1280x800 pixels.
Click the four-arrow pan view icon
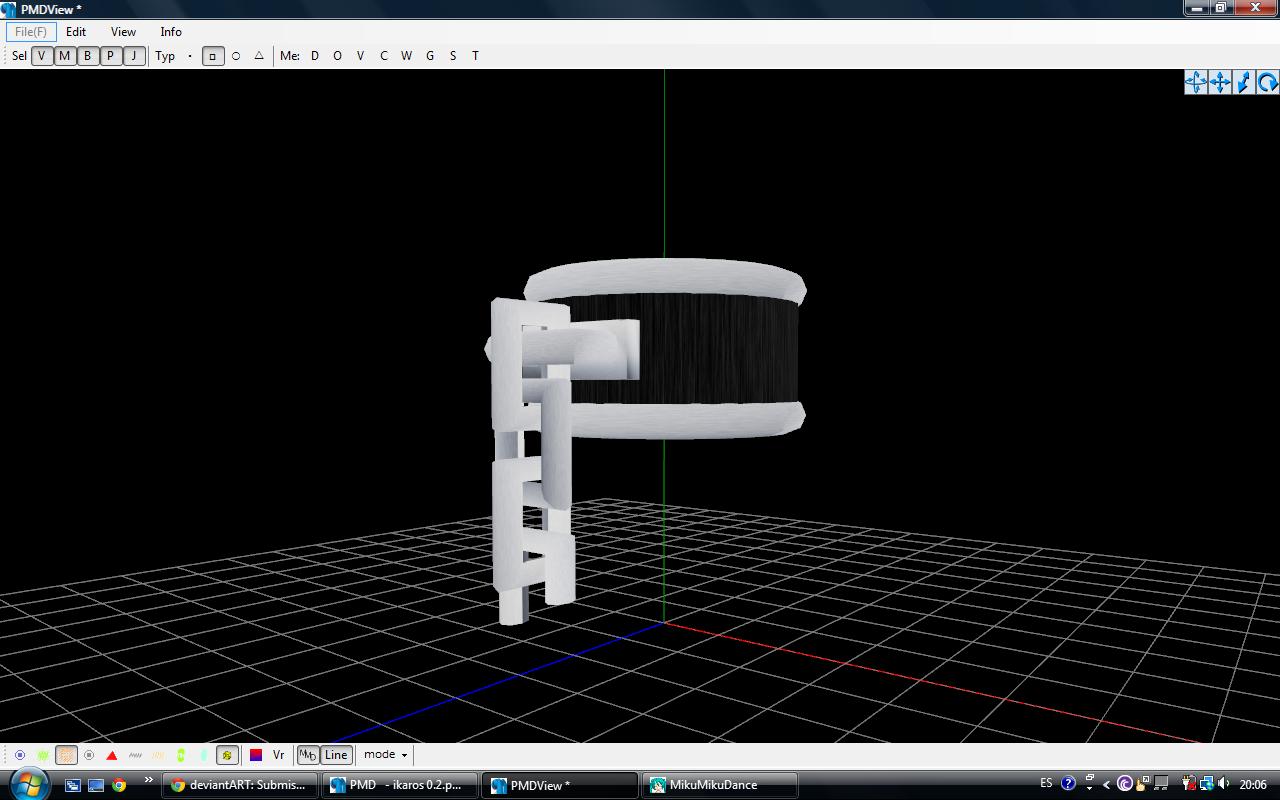1220,82
